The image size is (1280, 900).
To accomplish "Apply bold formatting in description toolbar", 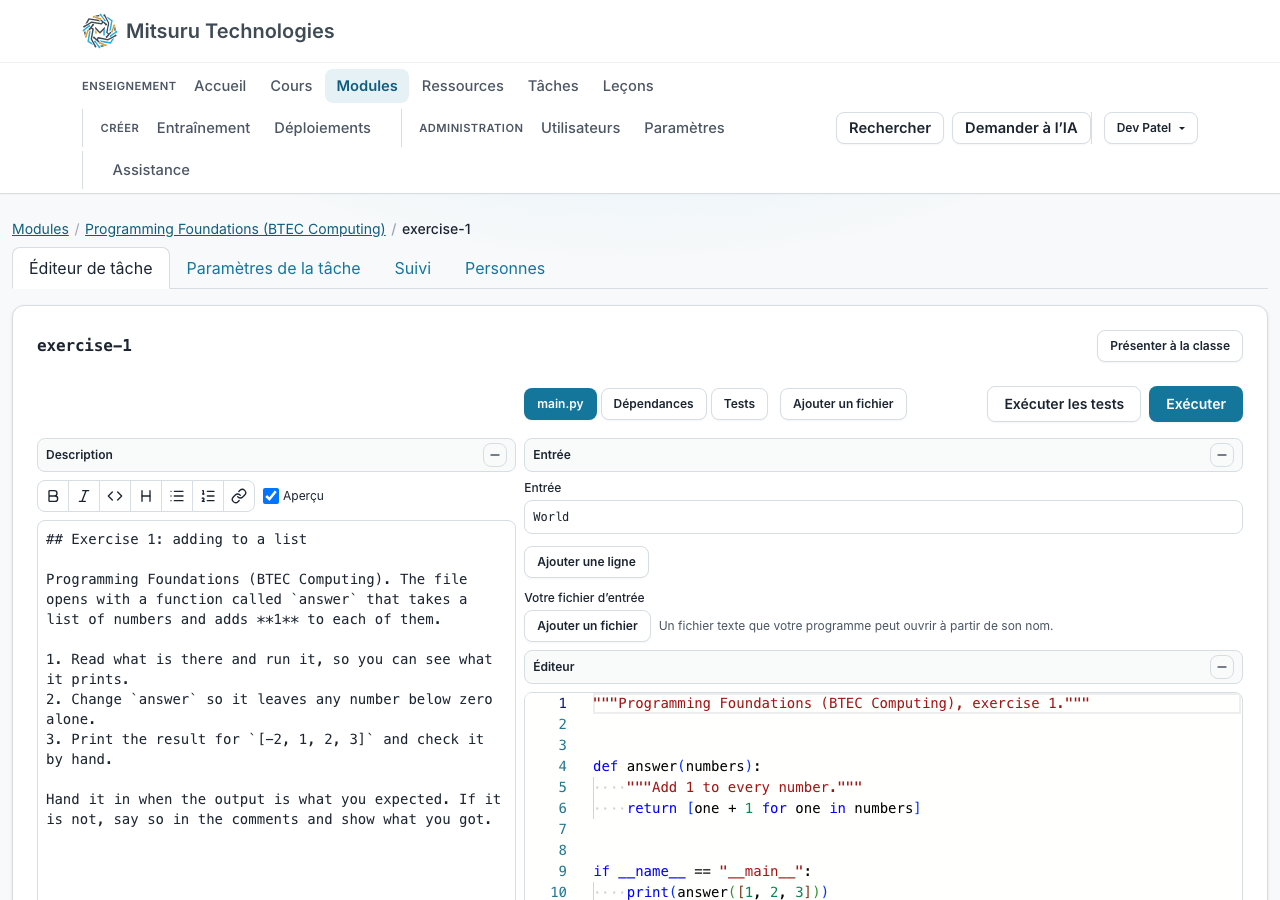I will coord(54,496).
